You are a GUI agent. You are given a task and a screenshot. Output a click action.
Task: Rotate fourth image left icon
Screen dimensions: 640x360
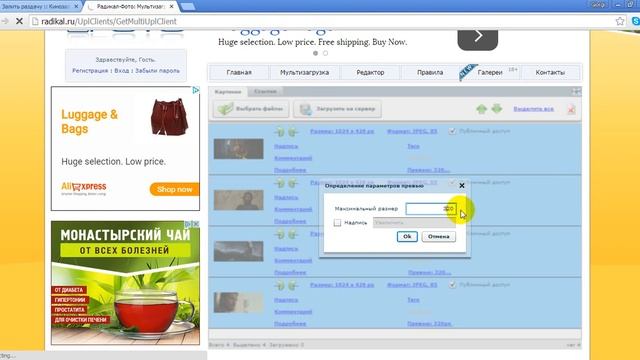pyautogui.click(x=280, y=285)
